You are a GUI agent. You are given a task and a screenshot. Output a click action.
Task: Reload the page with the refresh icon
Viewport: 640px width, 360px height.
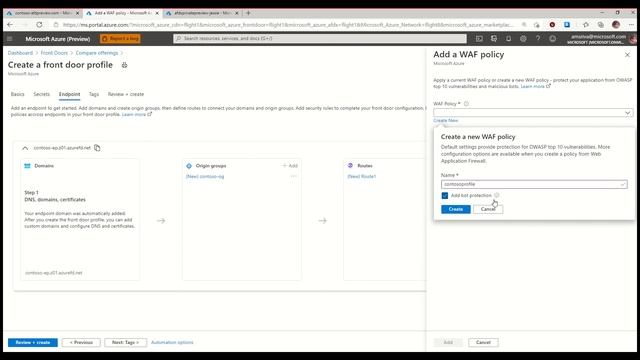click(x=39, y=25)
